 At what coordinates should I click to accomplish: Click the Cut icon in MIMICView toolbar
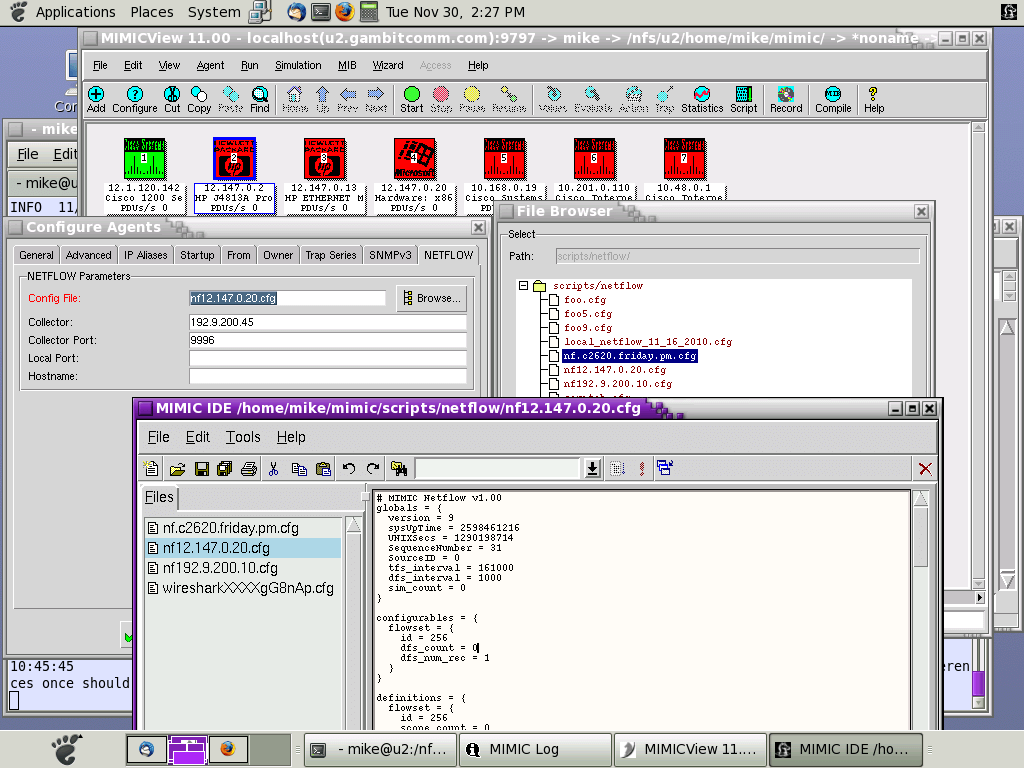tap(172, 99)
